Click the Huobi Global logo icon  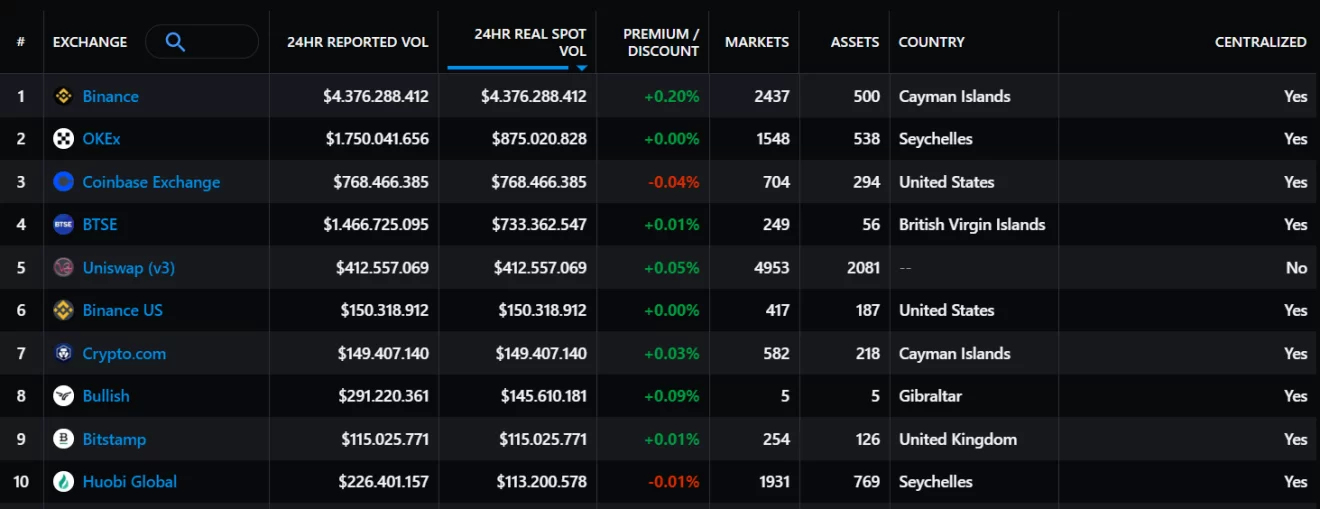click(63, 482)
